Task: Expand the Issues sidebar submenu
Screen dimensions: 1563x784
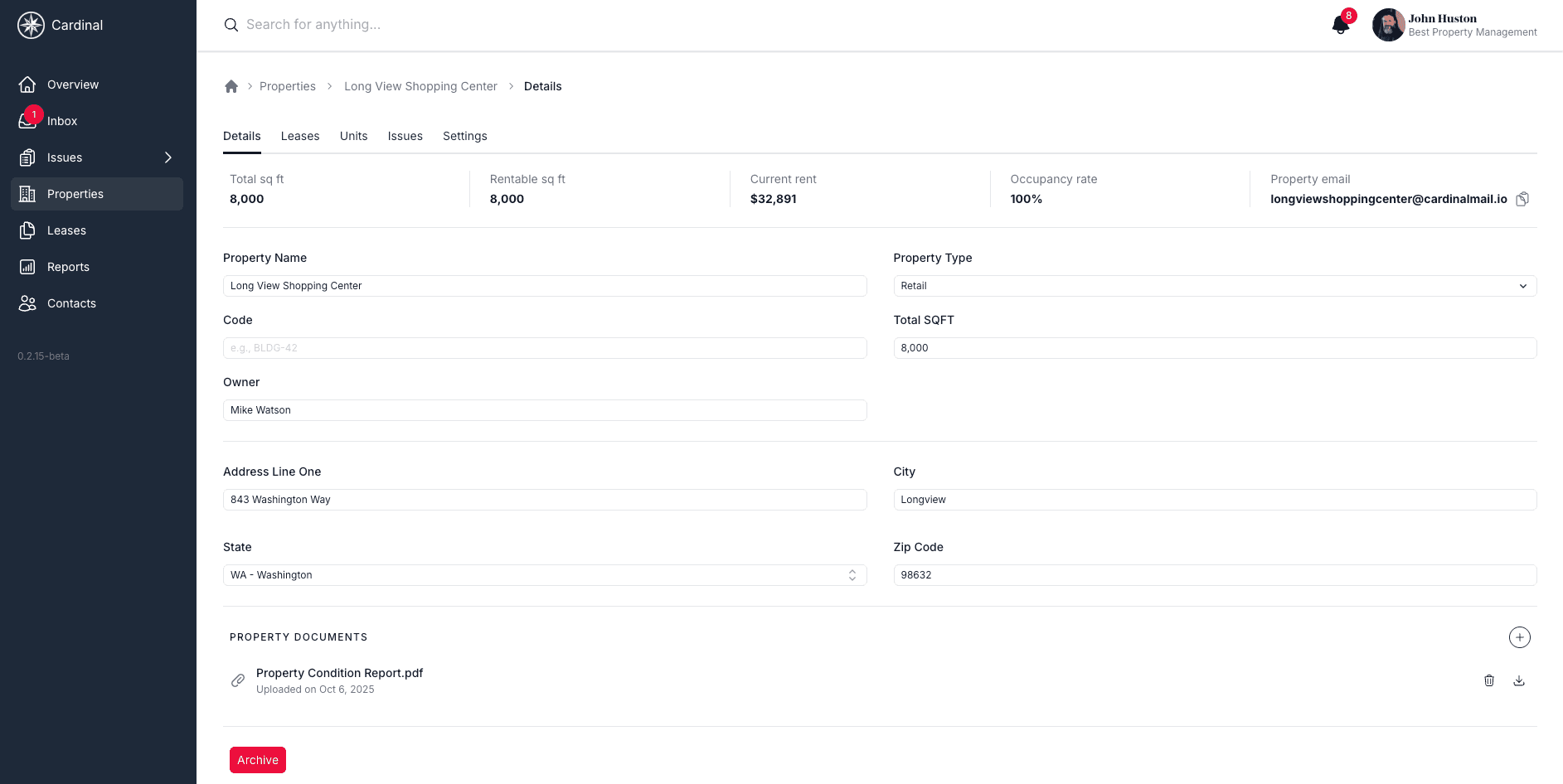Action: pos(167,157)
